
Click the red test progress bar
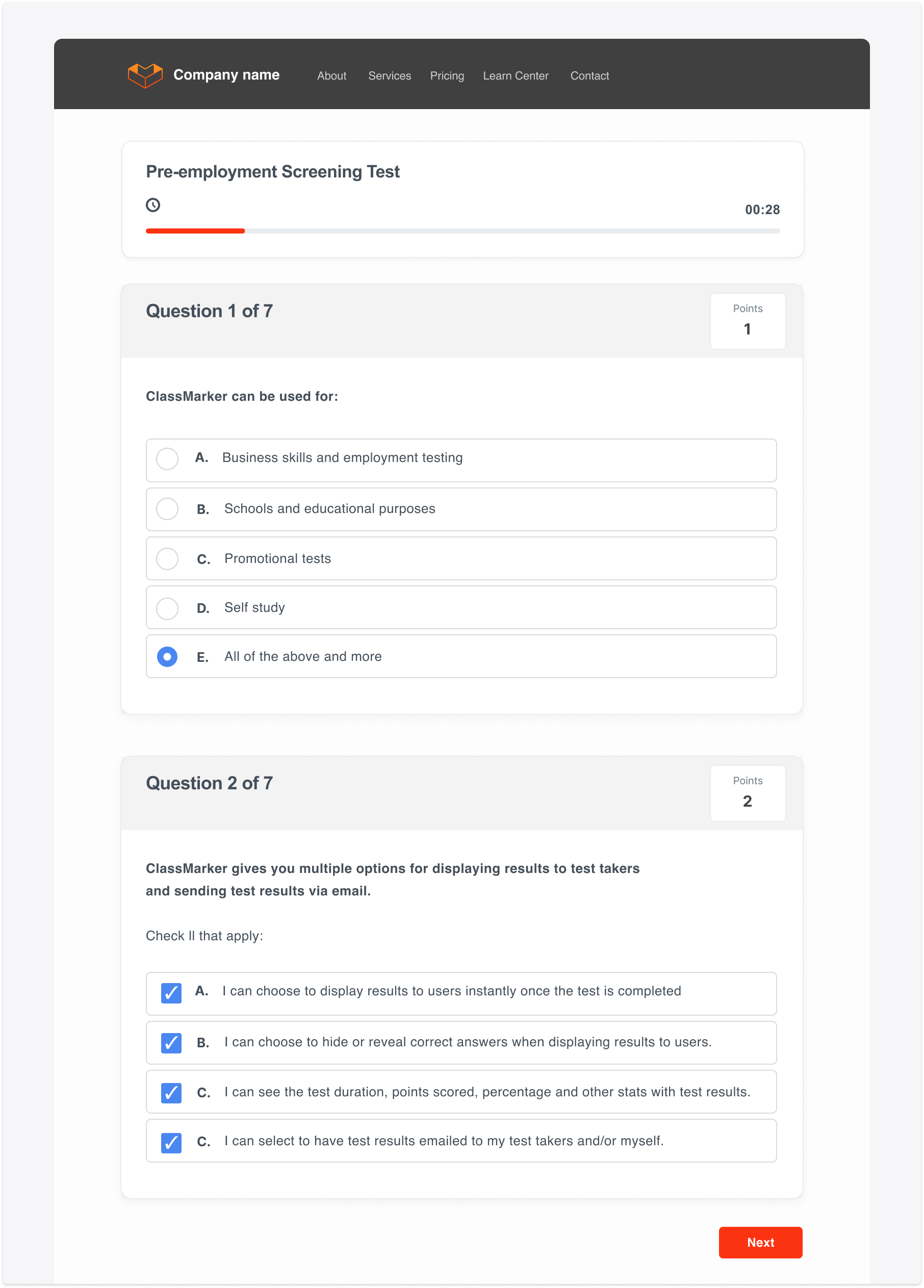point(195,231)
